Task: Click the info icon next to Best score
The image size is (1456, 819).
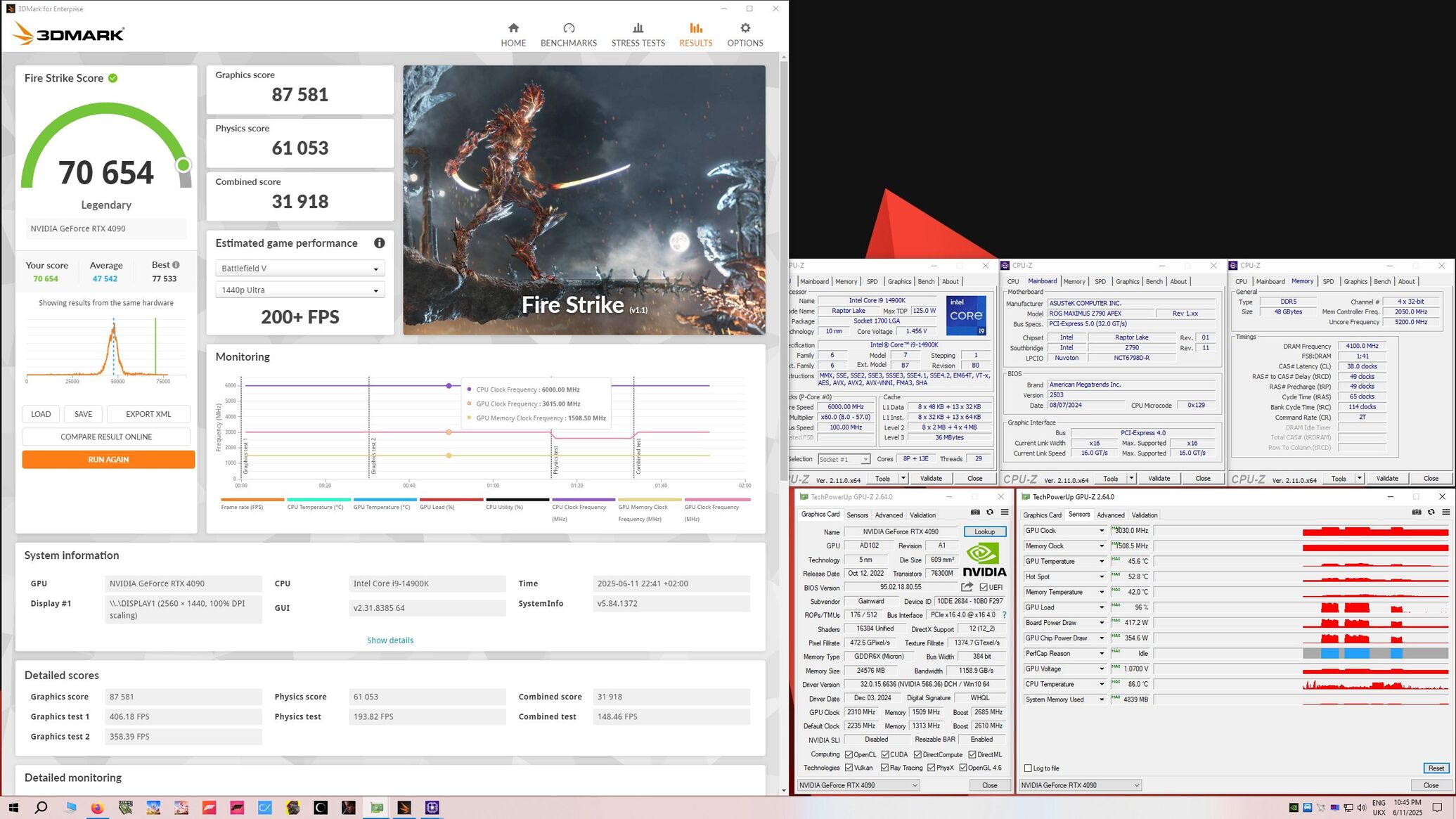Action: tap(176, 265)
